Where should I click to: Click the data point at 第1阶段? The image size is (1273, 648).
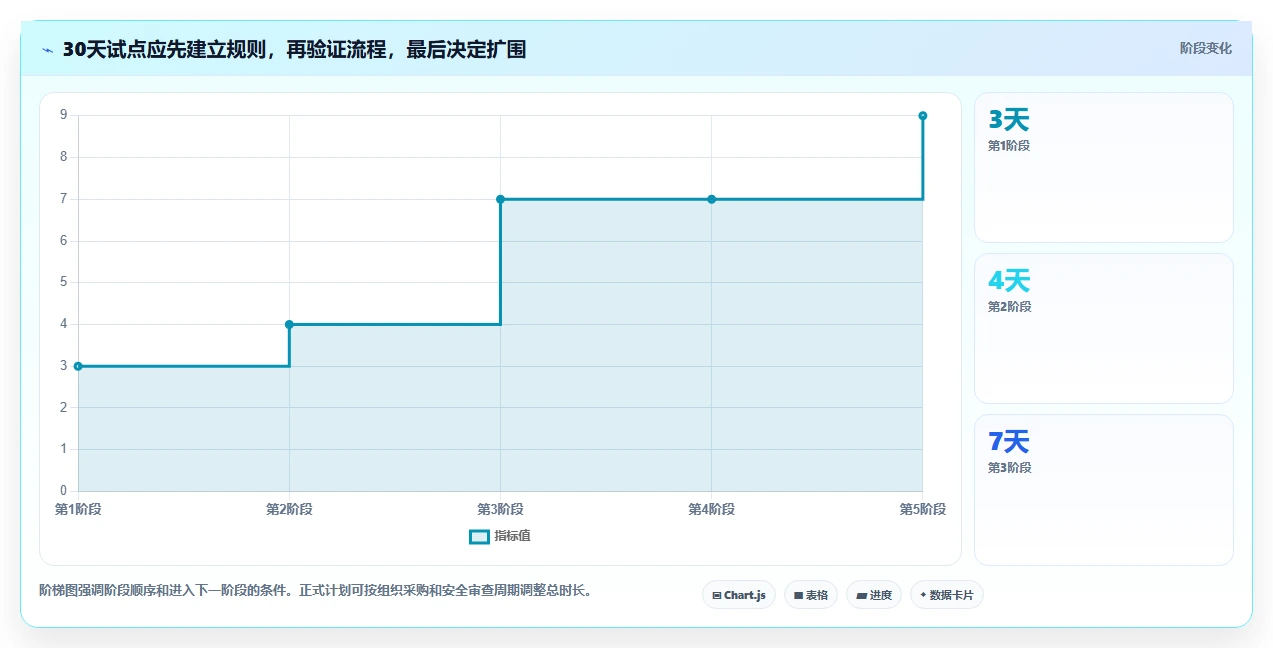point(78,366)
